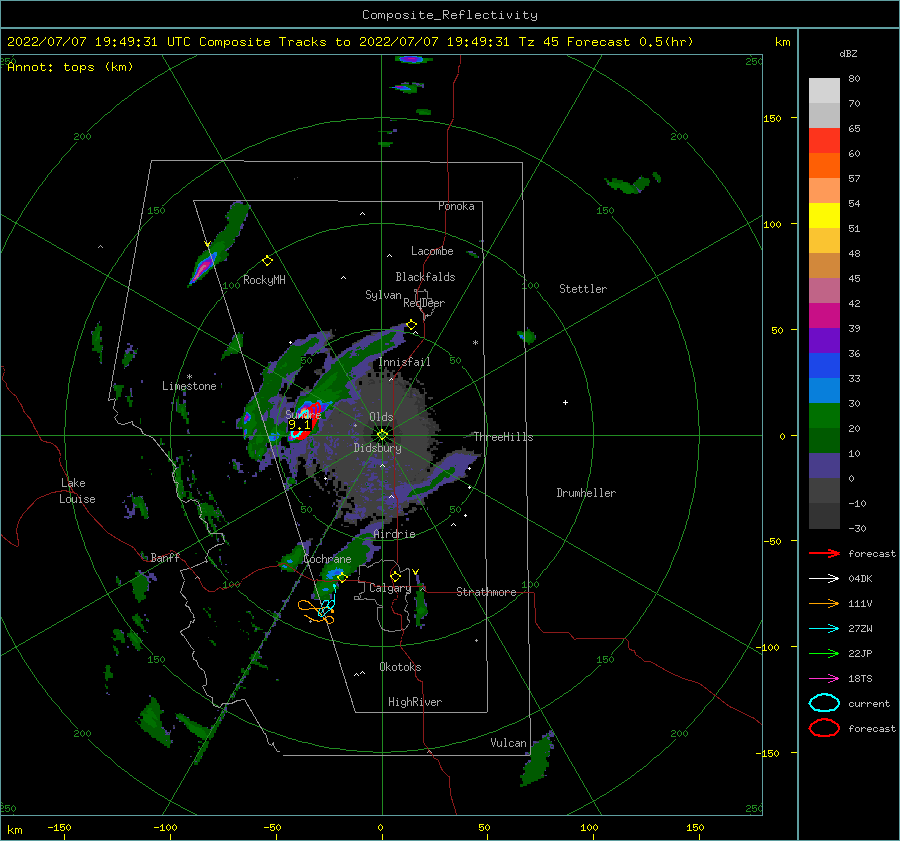
Task: Select the green 22JP track arrow
Action: pyautogui.click(x=824, y=653)
